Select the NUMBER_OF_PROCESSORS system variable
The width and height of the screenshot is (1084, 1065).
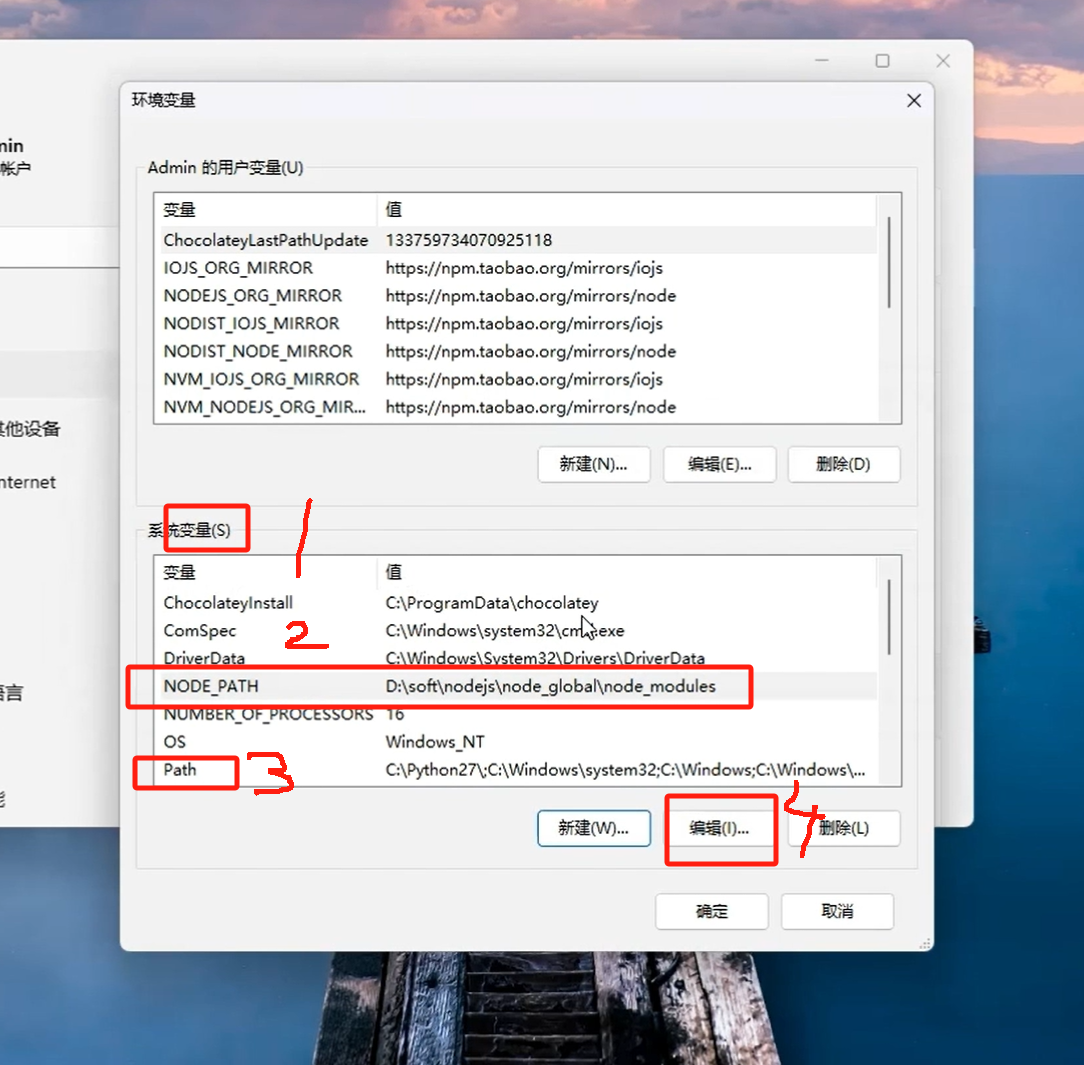(x=518, y=714)
